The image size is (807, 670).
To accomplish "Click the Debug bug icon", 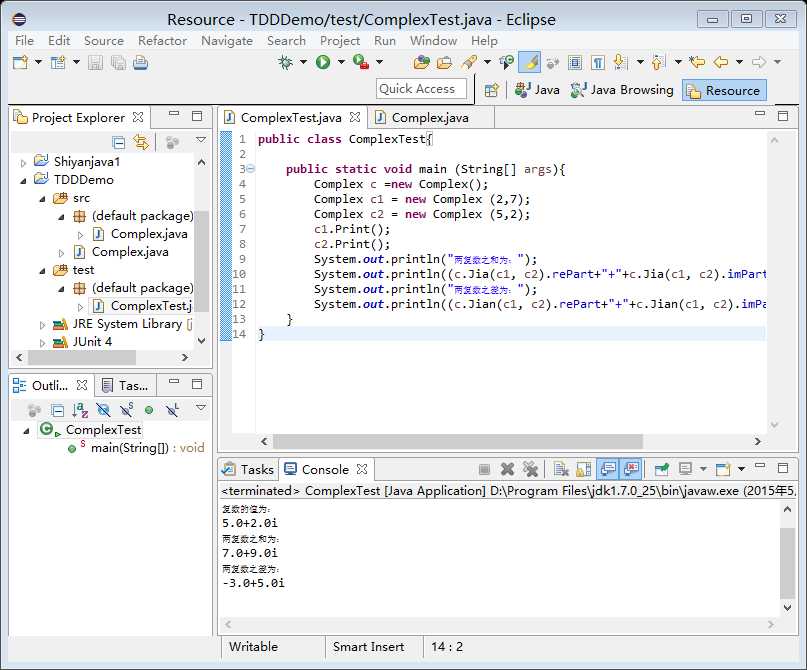I will point(285,62).
